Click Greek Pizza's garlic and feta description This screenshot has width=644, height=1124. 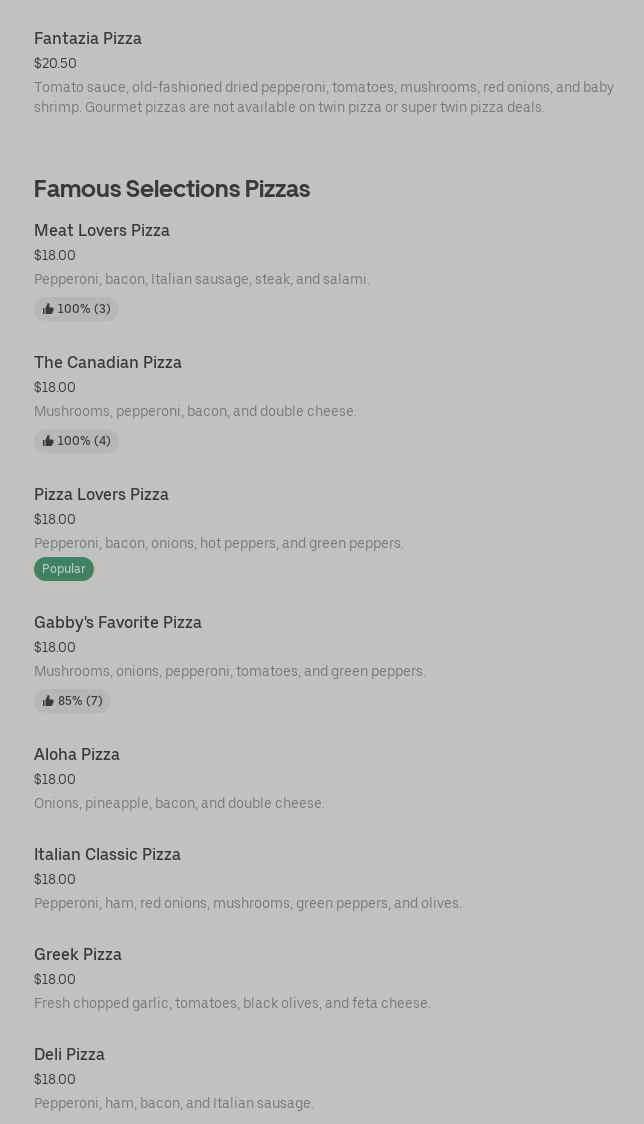232,1003
